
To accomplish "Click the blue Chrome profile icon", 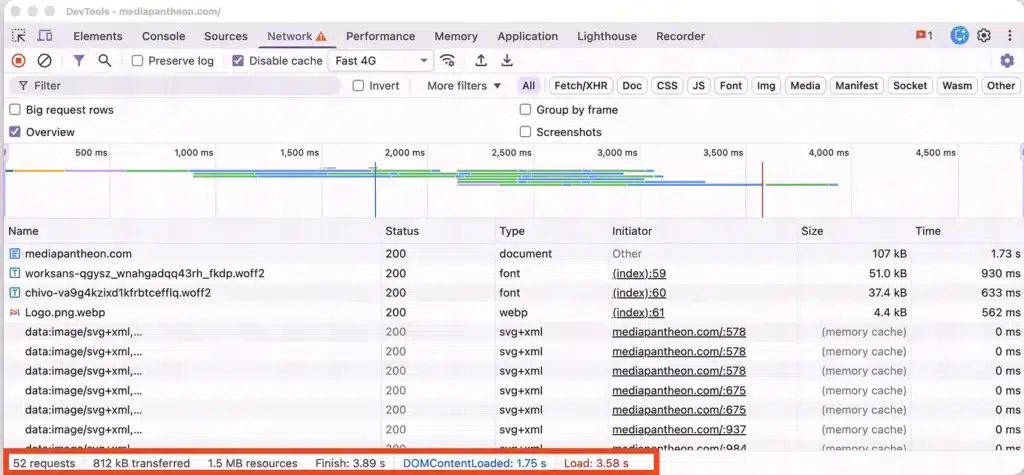I will pyautogui.click(x=959, y=36).
